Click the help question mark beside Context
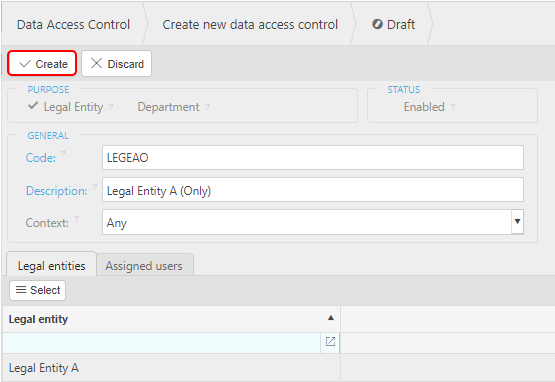This screenshot has height=382, width=555. click(76, 219)
